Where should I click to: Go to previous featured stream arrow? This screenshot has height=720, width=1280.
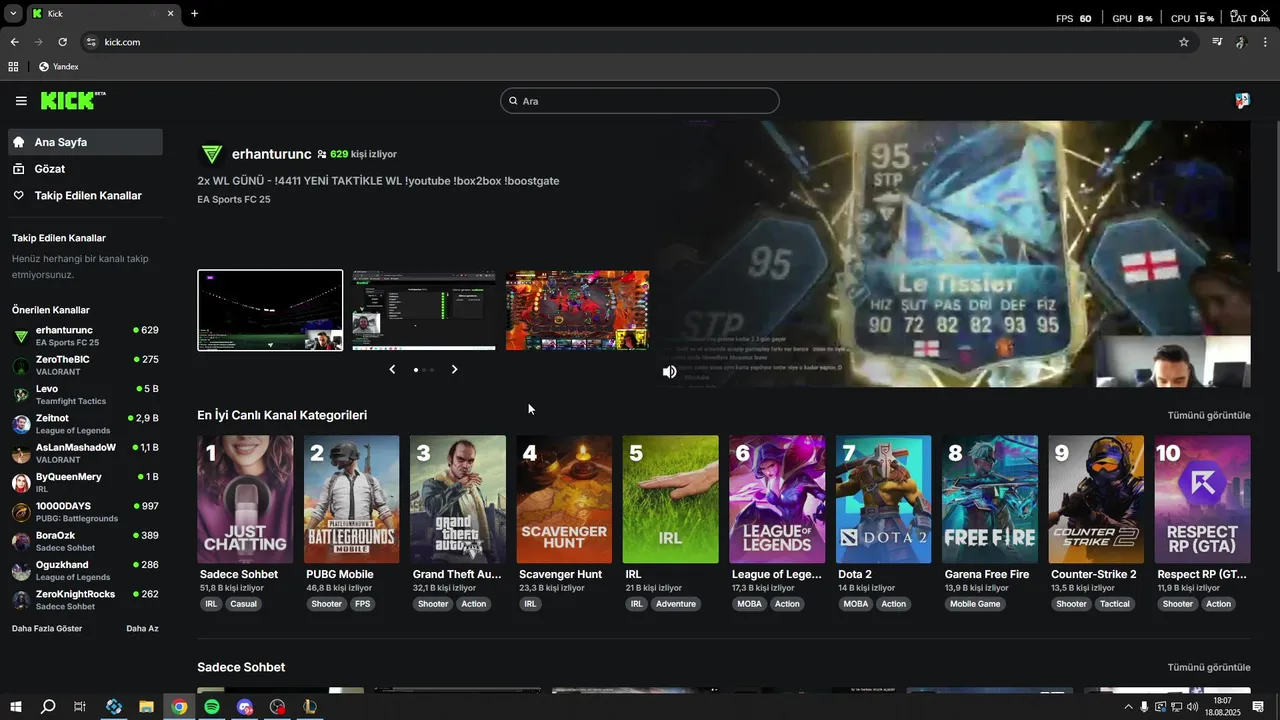pos(392,370)
